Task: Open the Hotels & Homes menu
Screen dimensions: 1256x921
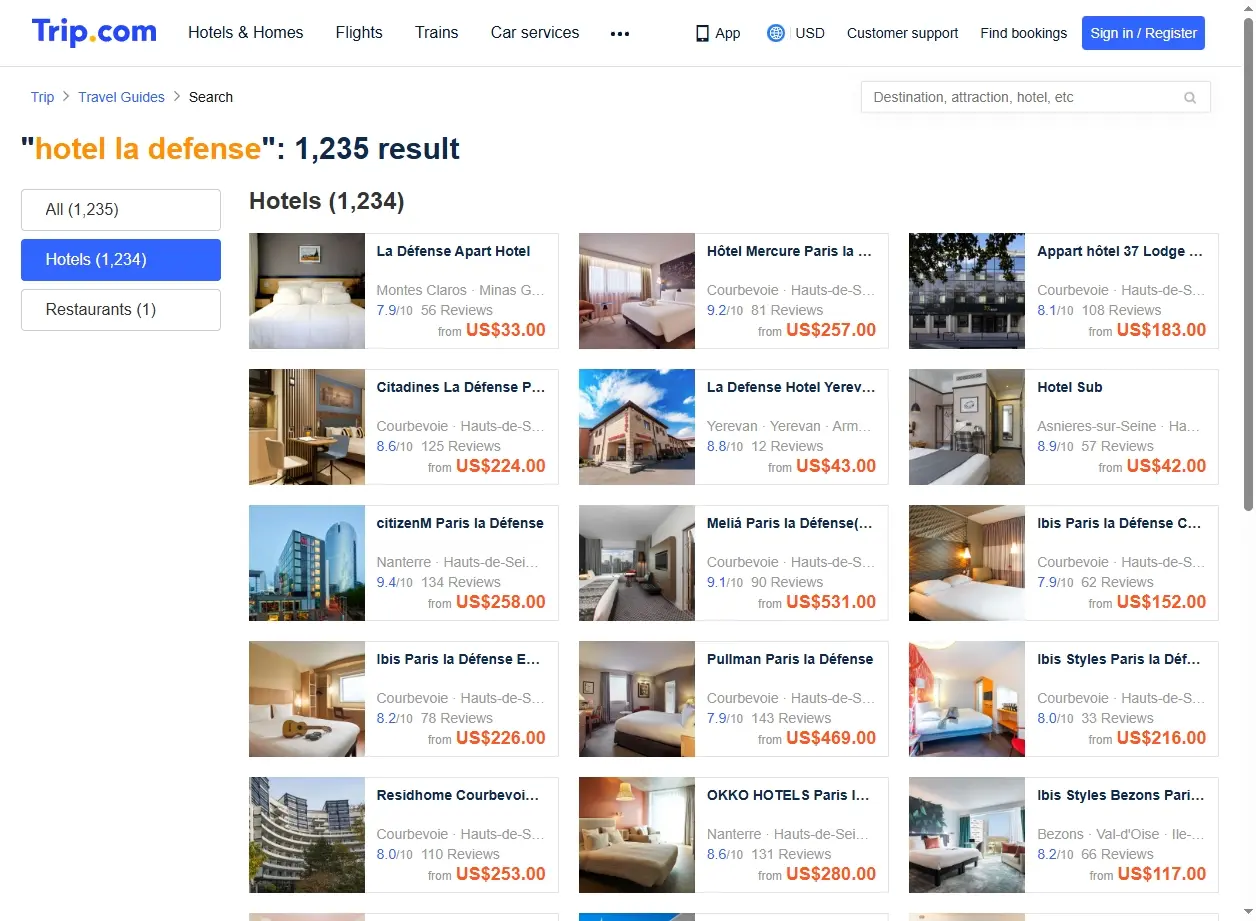Action: tap(246, 33)
